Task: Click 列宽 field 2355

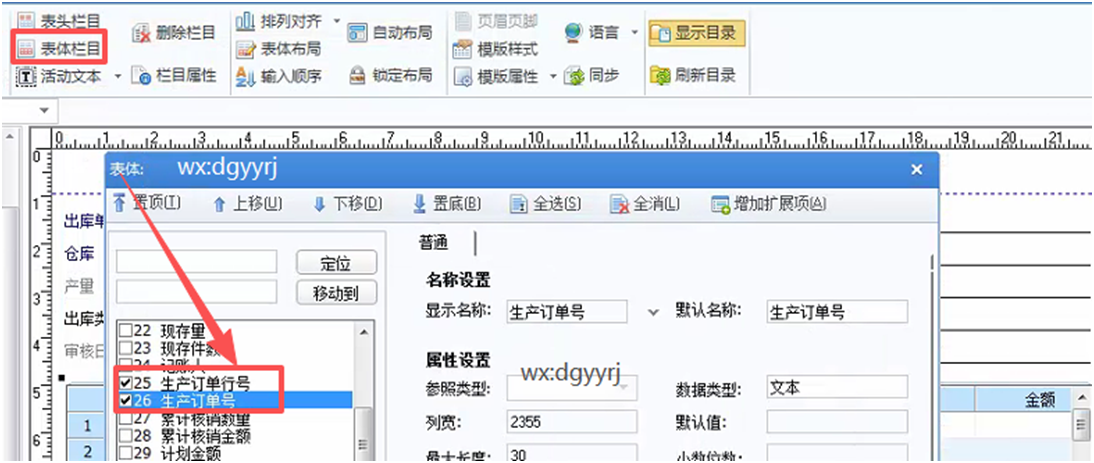Action: pos(571,422)
